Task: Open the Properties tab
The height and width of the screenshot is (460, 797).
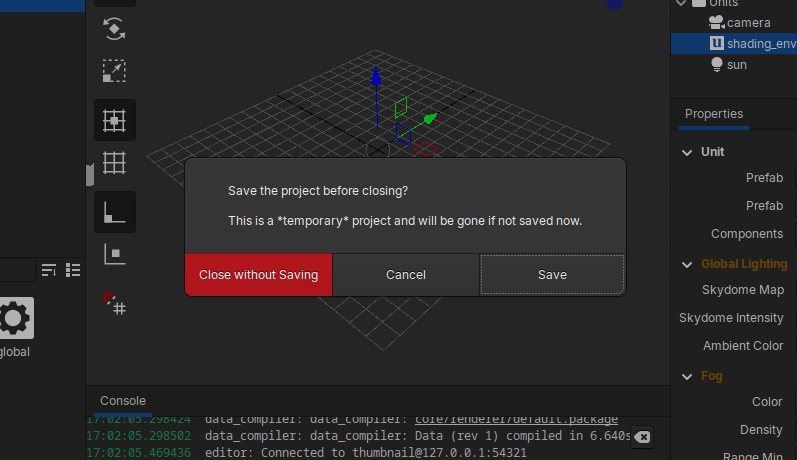Action: pyautogui.click(x=714, y=114)
